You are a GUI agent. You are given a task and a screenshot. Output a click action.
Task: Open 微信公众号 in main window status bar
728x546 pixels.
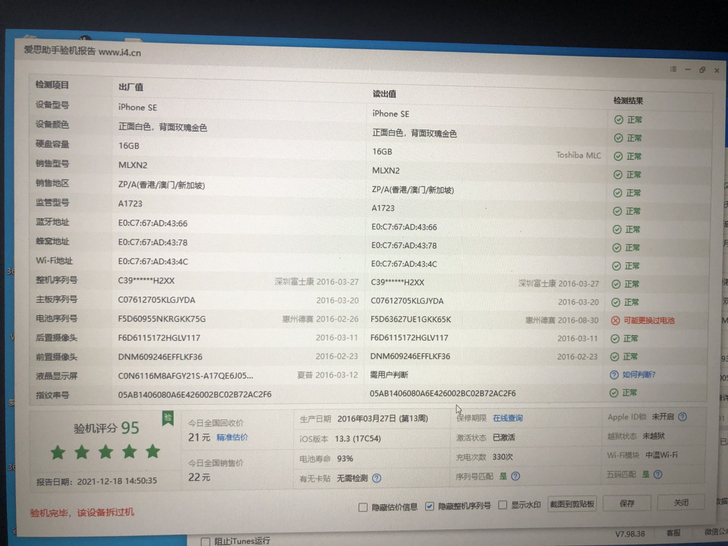(x=716, y=532)
